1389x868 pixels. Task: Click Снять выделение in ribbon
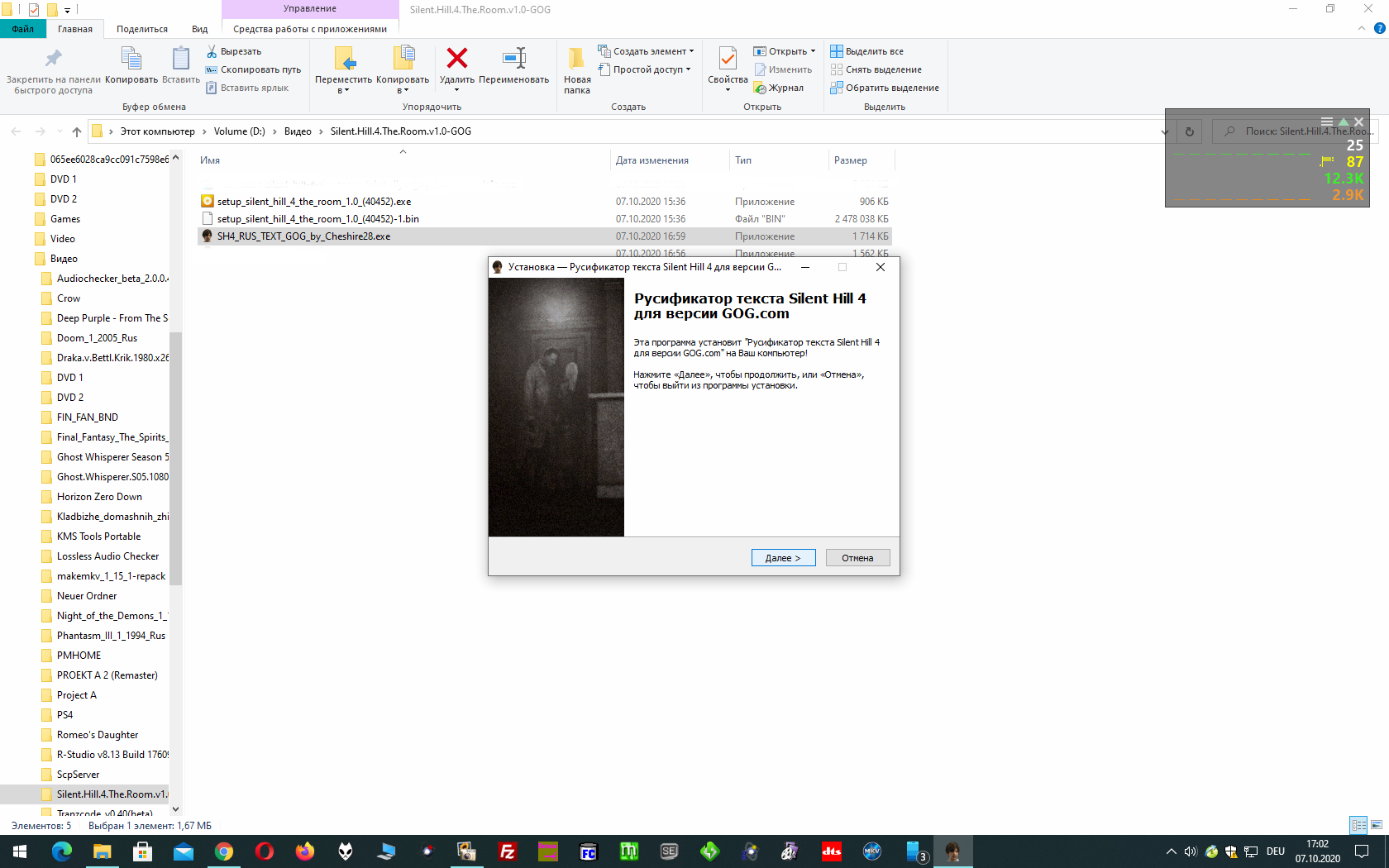(x=876, y=69)
